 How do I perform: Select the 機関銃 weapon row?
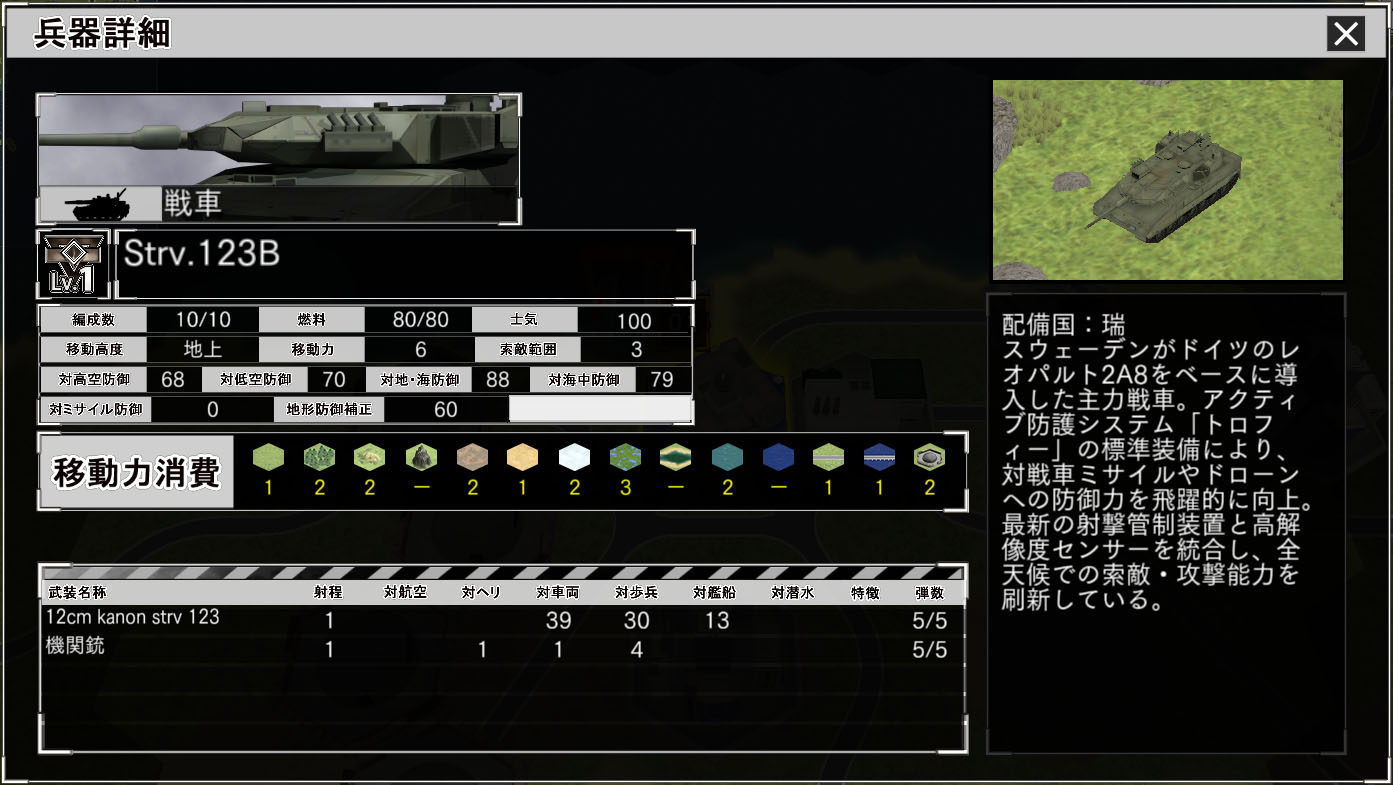coord(503,649)
